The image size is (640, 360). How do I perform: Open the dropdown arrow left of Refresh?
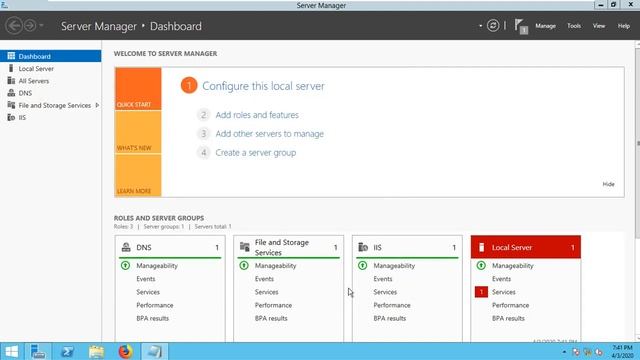pos(480,26)
